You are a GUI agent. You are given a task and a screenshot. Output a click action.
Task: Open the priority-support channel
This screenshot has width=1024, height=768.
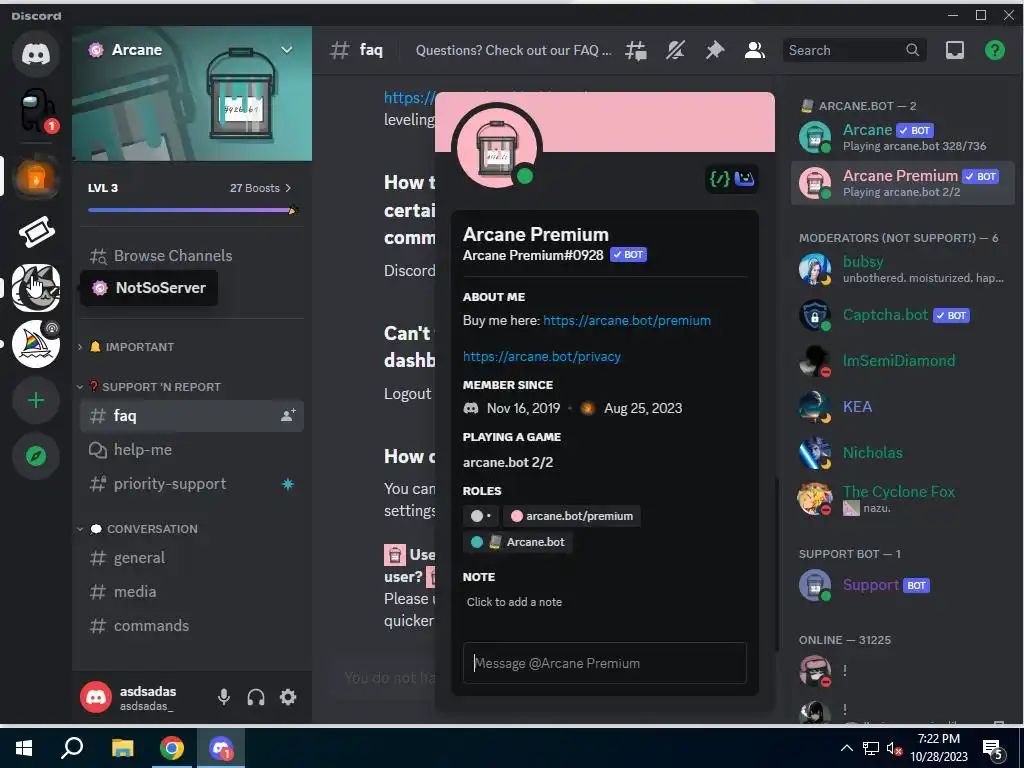191,484
